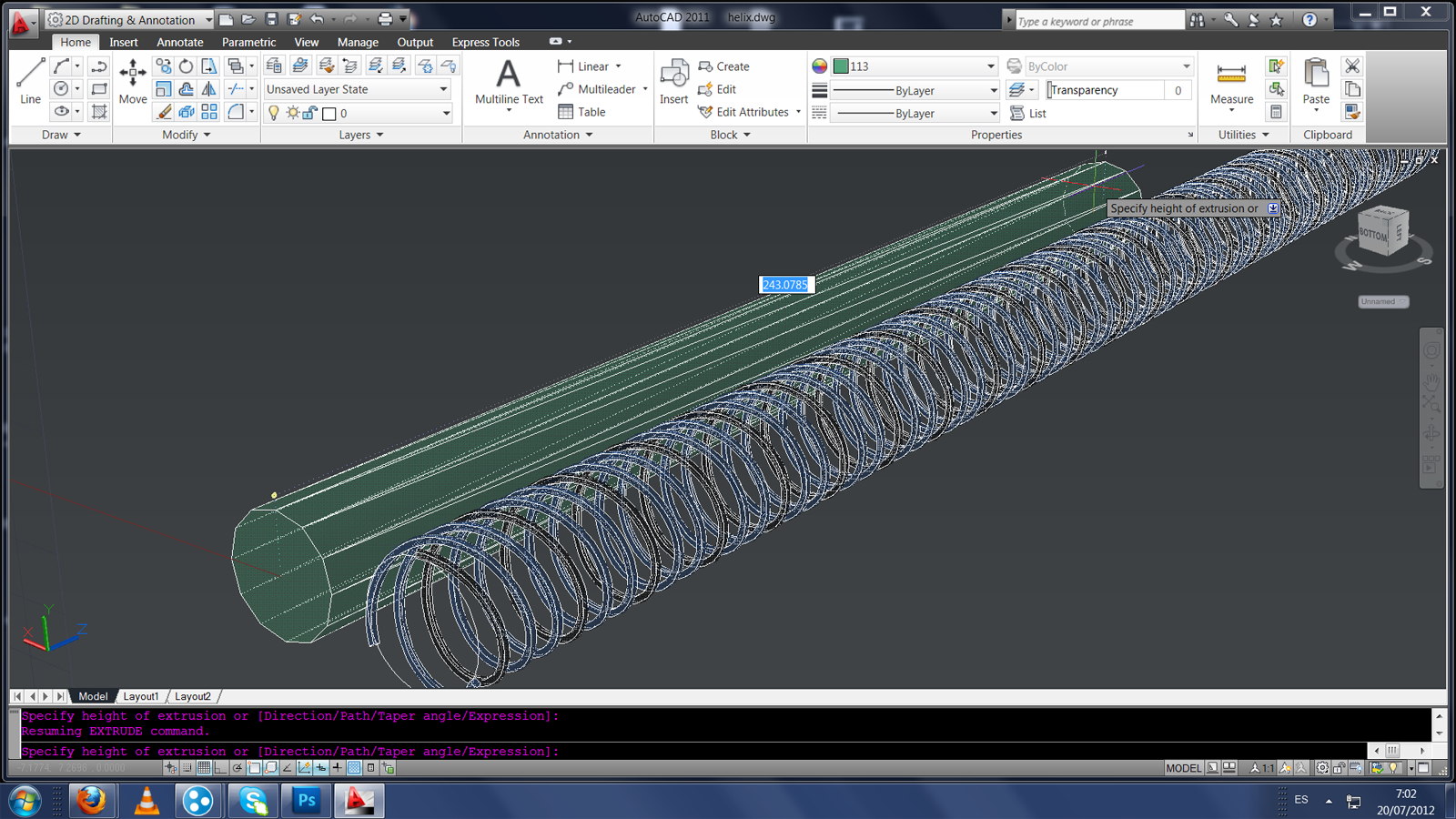Toggle freeze sun icon for layer 0
The image size is (1456, 819).
pyautogui.click(x=292, y=113)
